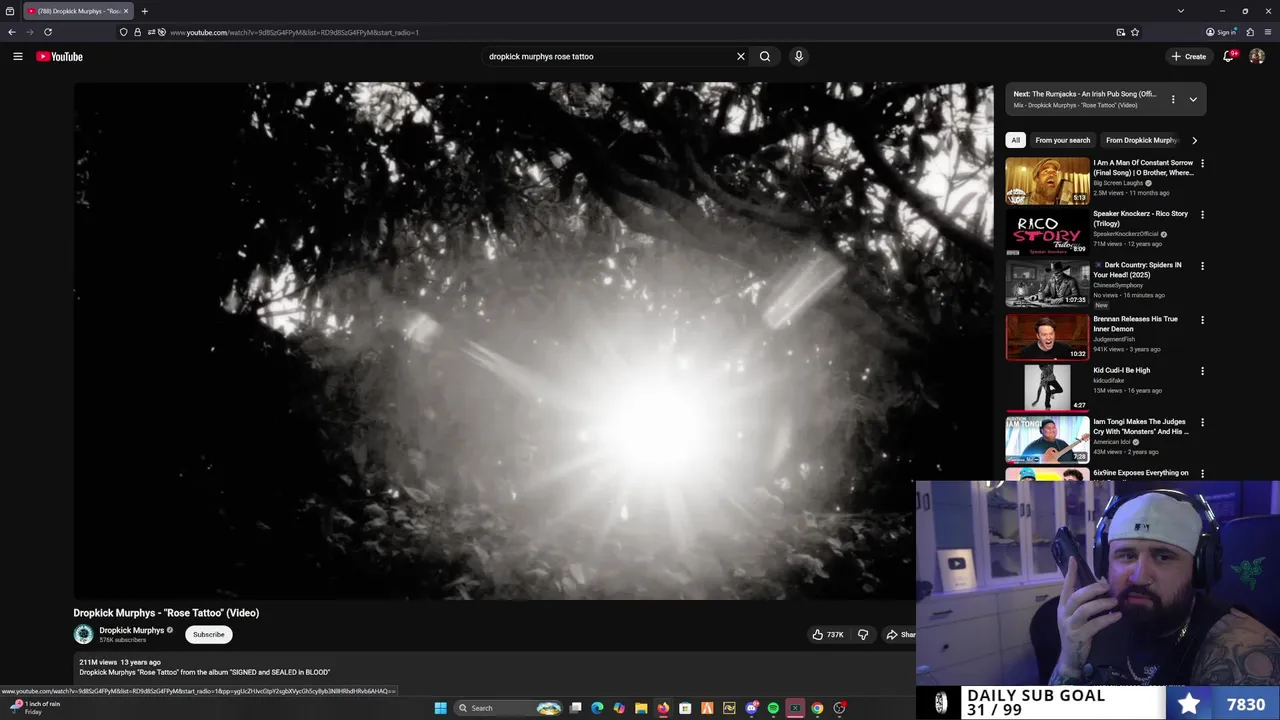1280x720 pixels.
Task: Open options for the Mix playlist
Action: [1173, 99]
